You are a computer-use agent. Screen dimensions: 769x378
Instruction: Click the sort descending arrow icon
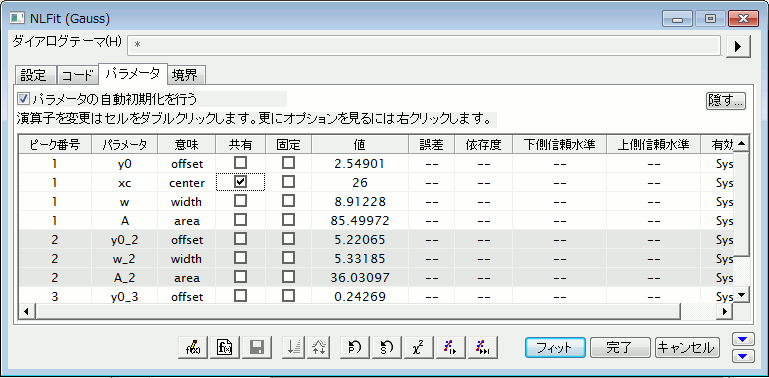pos(294,348)
